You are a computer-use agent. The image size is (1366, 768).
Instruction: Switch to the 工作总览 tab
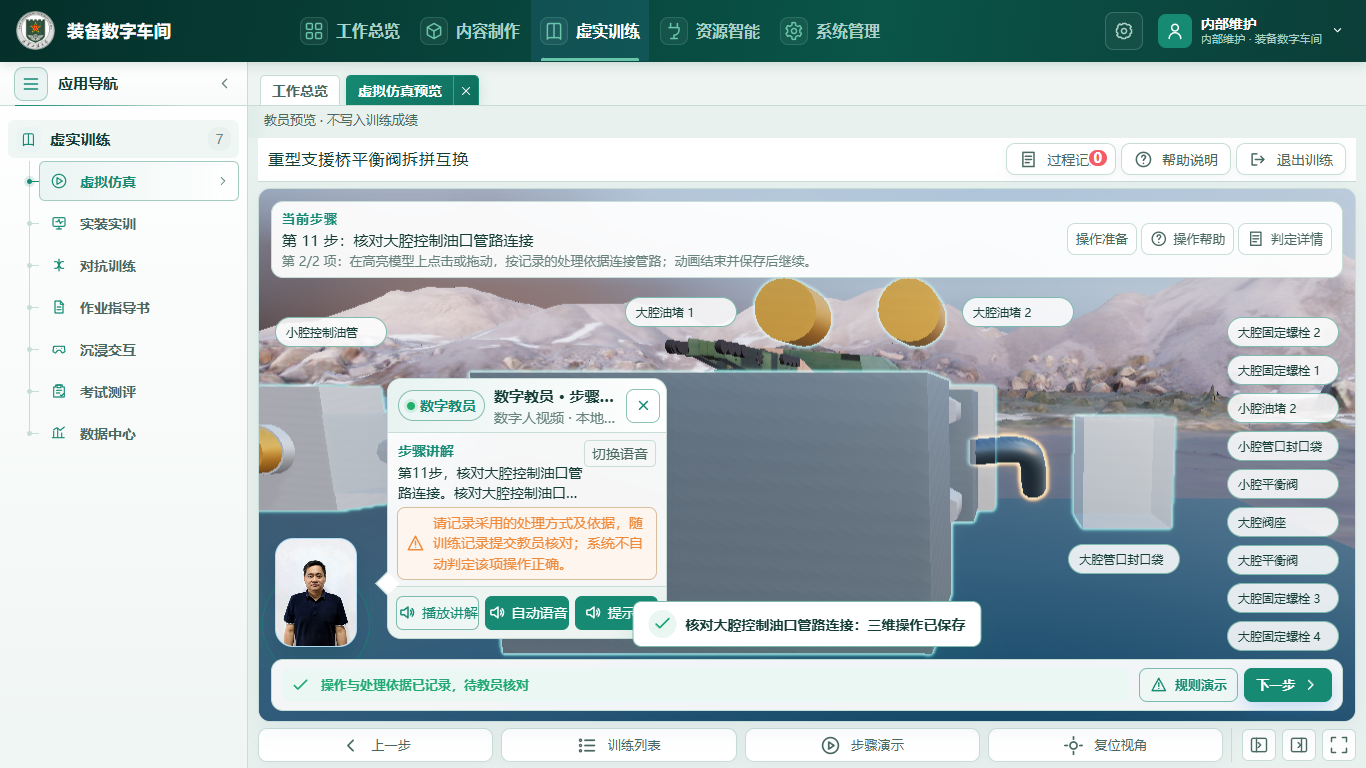[x=300, y=90]
